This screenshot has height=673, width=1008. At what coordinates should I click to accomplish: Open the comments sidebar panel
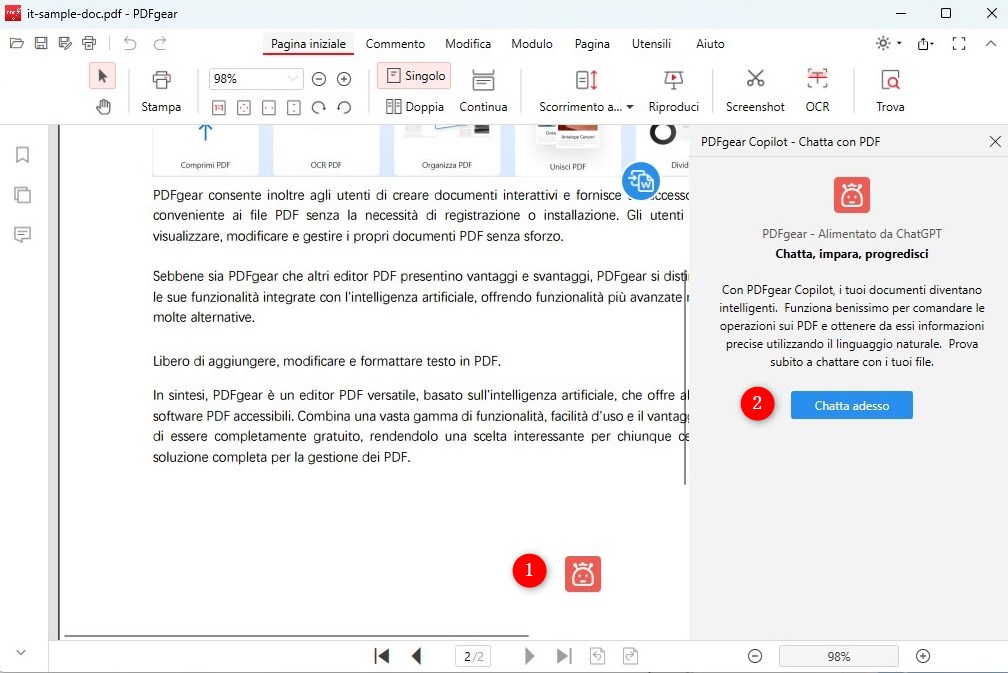click(22, 235)
